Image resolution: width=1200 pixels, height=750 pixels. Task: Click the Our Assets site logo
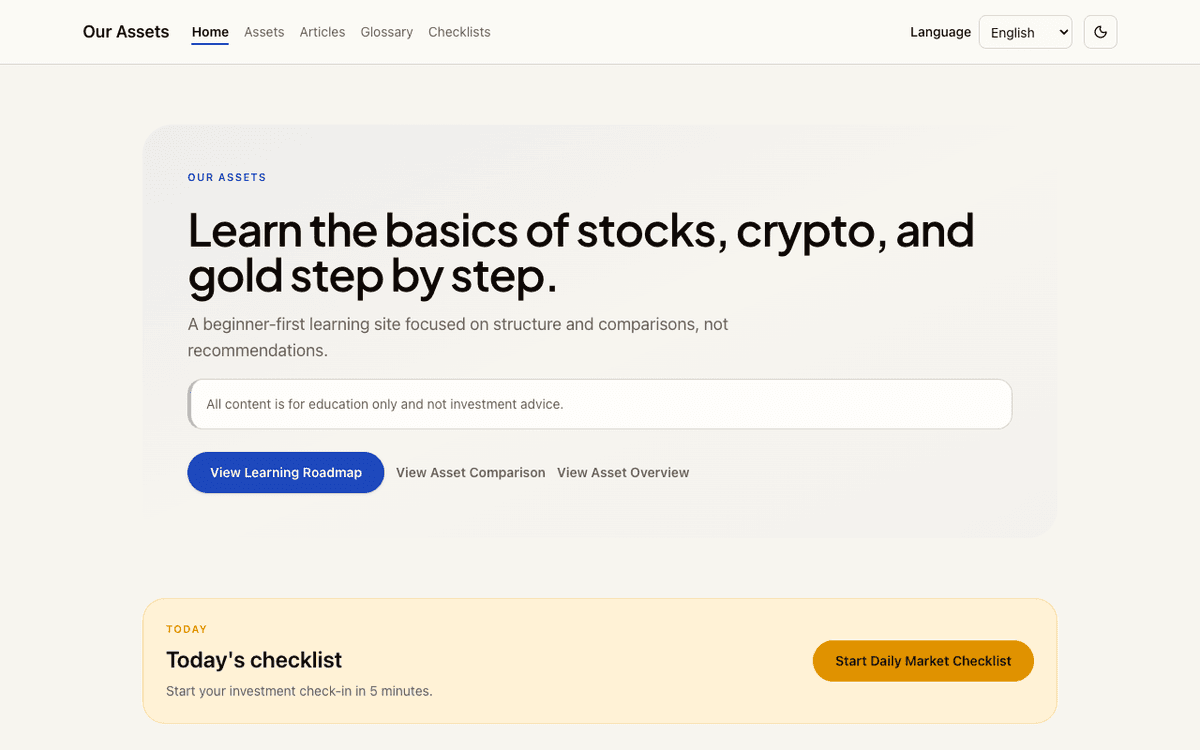tap(126, 32)
